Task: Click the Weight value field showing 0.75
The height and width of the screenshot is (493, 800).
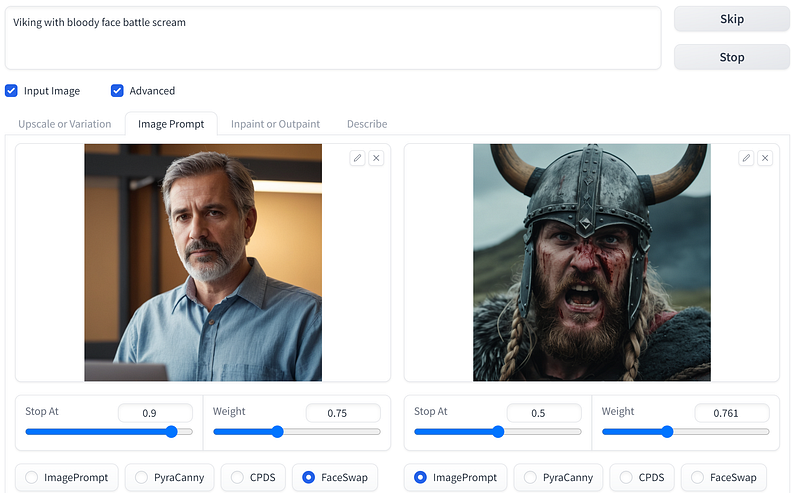Action: (x=343, y=413)
